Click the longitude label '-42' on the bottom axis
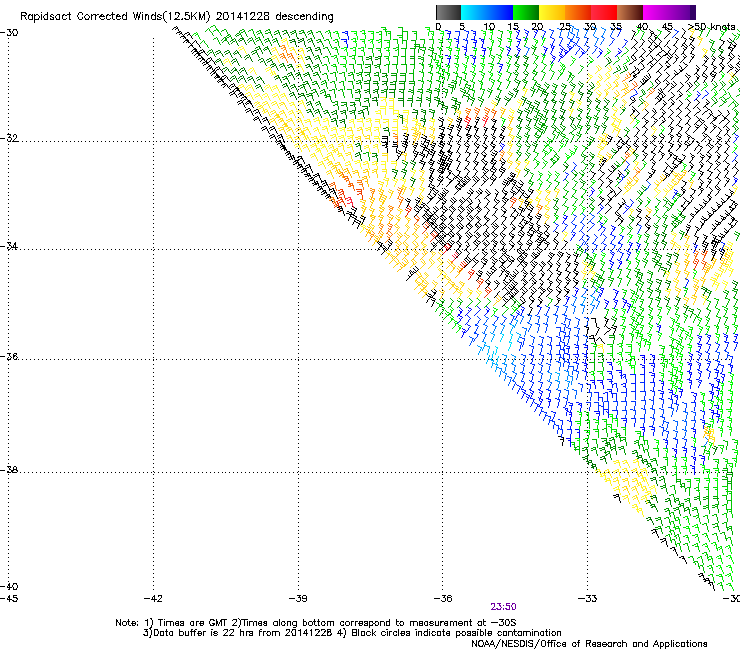The image size is (740, 650). 153,599
